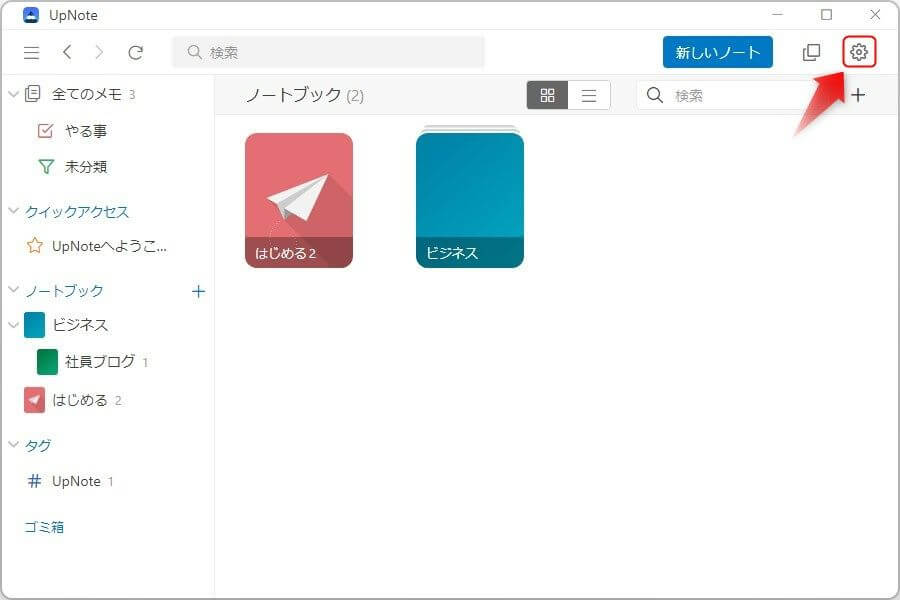Go forward with the right arrow
The image size is (900, 600).
point(99,52)
